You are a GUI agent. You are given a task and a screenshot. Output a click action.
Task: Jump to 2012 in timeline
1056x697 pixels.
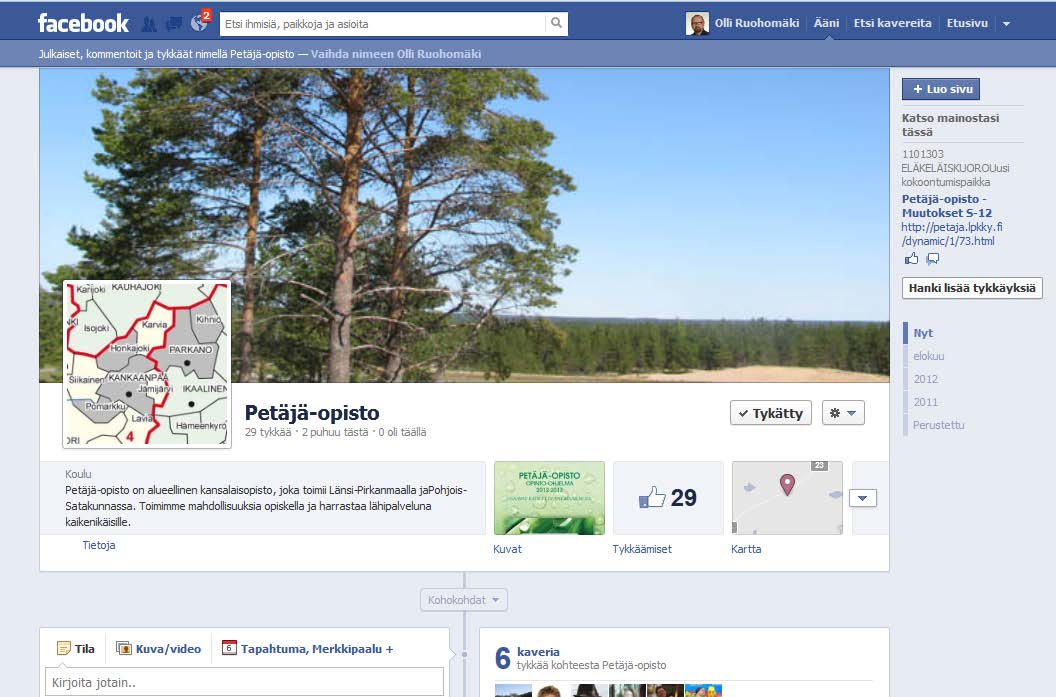point(925,378)
